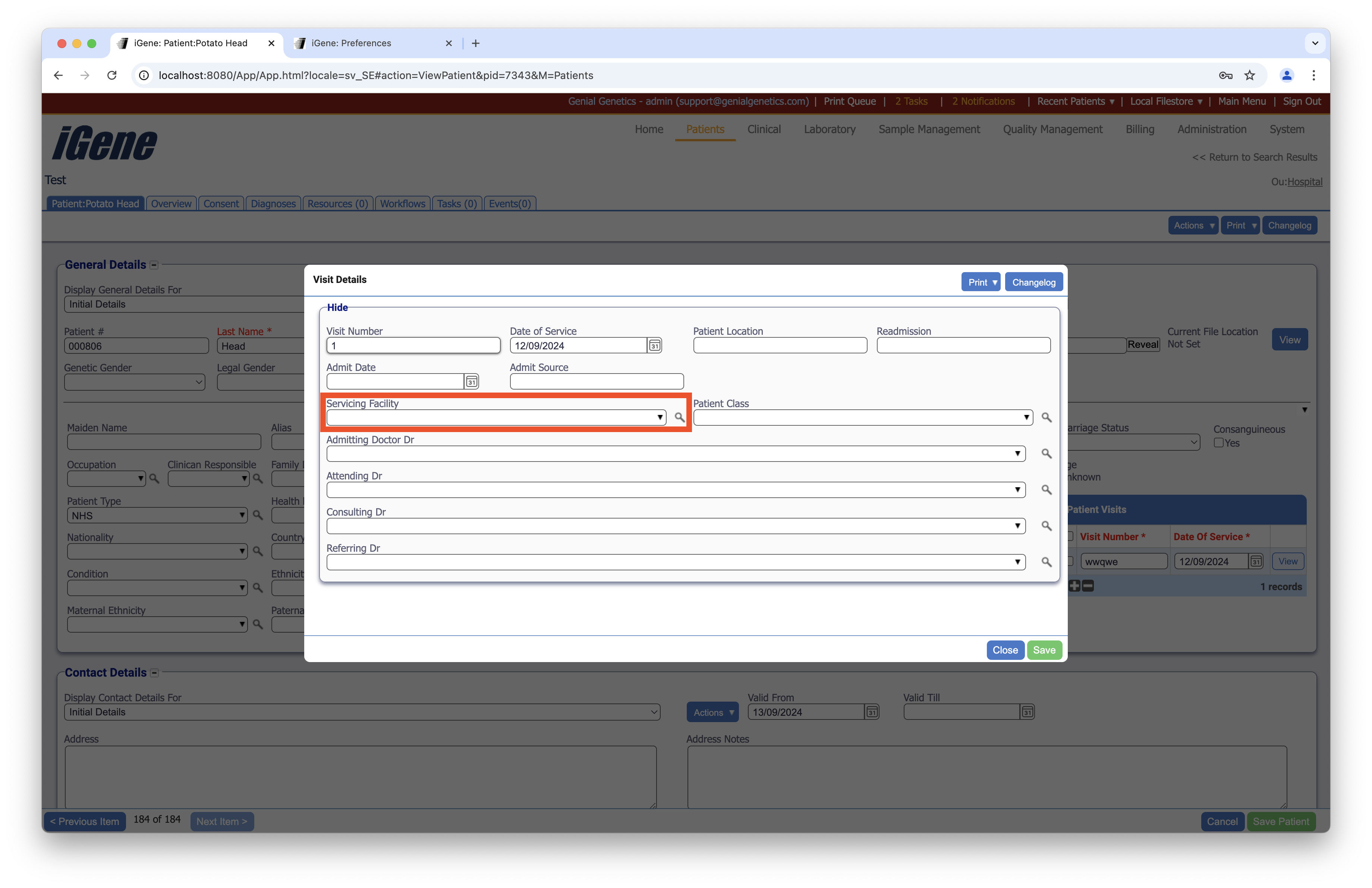The image size is (1372, 888).
Task: Switch to the iGene: Preferences browser tab
Action: pyautogui.click(x=351, y=43)
